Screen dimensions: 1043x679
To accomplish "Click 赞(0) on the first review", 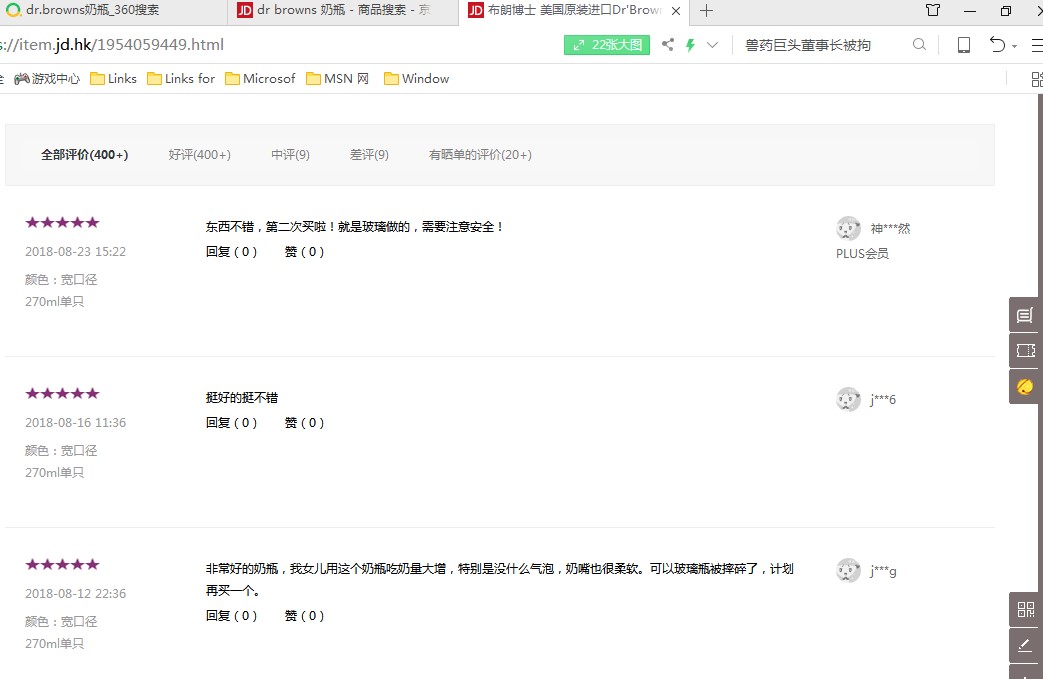I will [x=304, y=252].
